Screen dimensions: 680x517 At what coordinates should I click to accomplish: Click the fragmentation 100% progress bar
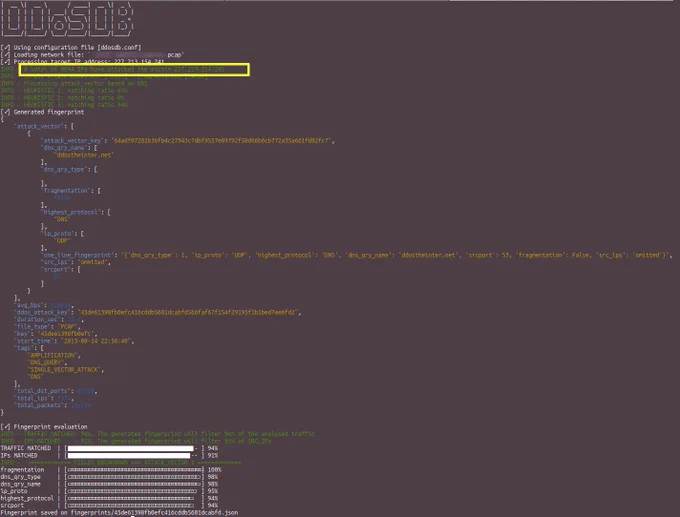click(134, 470)
